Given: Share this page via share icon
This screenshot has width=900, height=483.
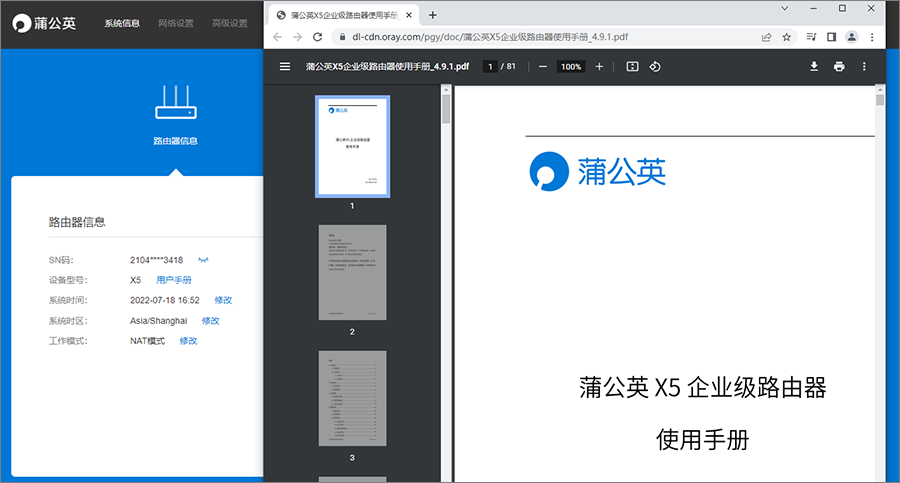Looking at the screenshot, I should click(x=766, y=37).
